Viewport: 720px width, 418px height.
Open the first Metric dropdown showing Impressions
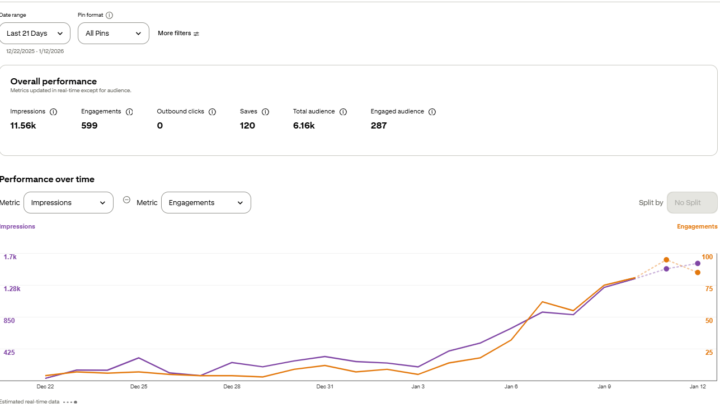(68, 202)
